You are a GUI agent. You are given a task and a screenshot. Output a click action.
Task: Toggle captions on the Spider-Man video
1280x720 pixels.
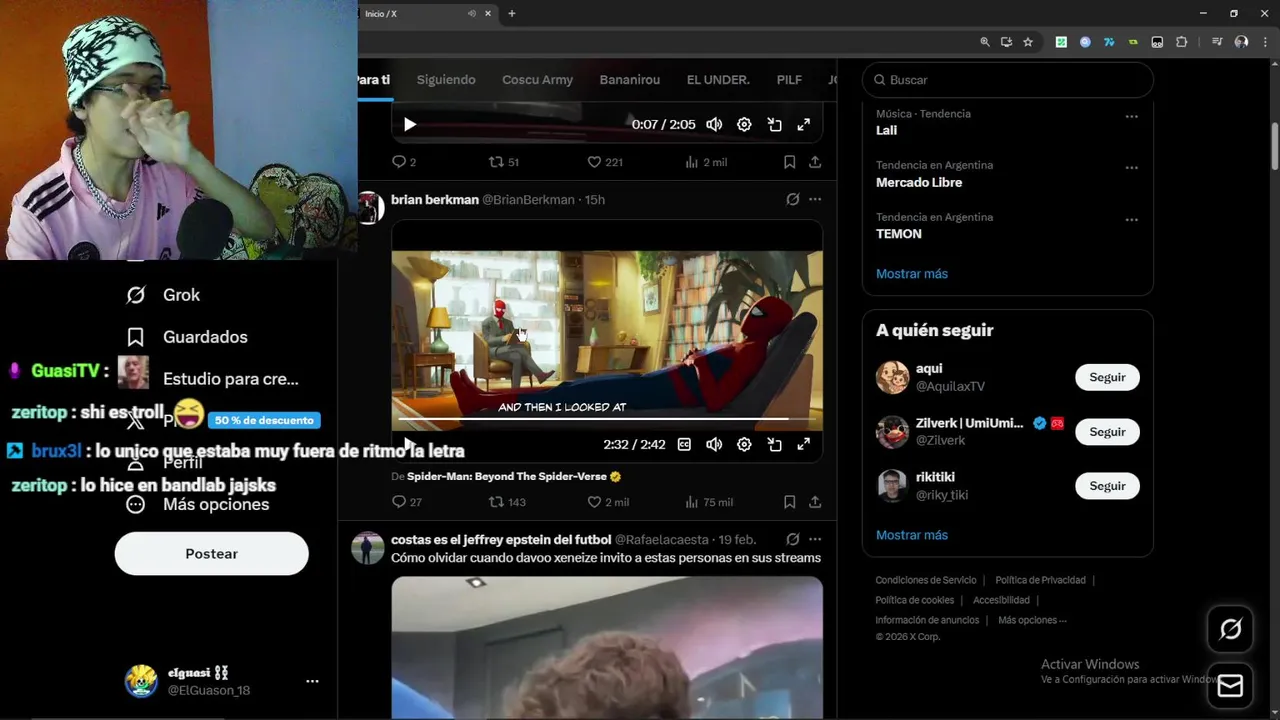[x=684, y=445]
